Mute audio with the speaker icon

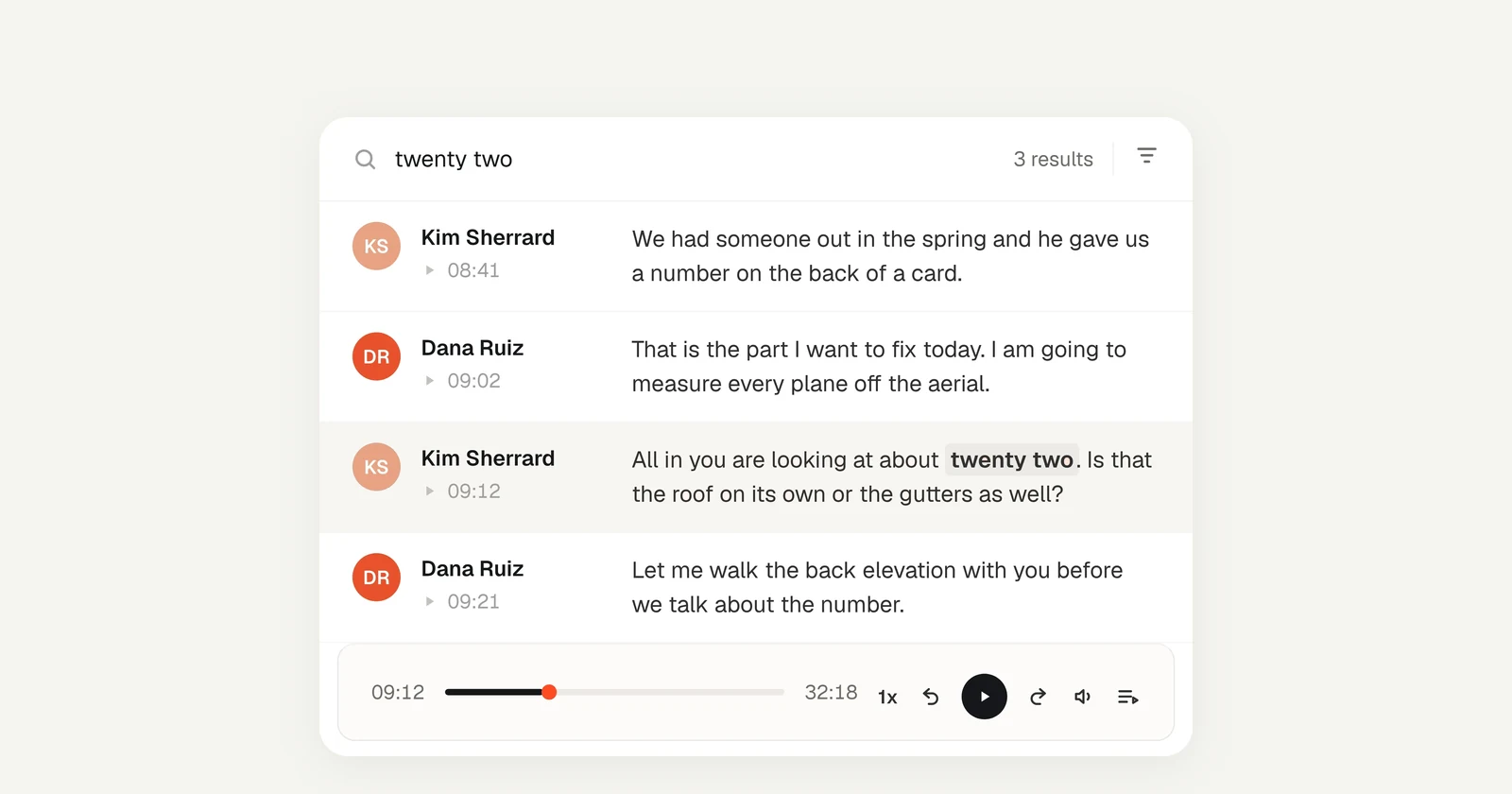point(1083,697)
